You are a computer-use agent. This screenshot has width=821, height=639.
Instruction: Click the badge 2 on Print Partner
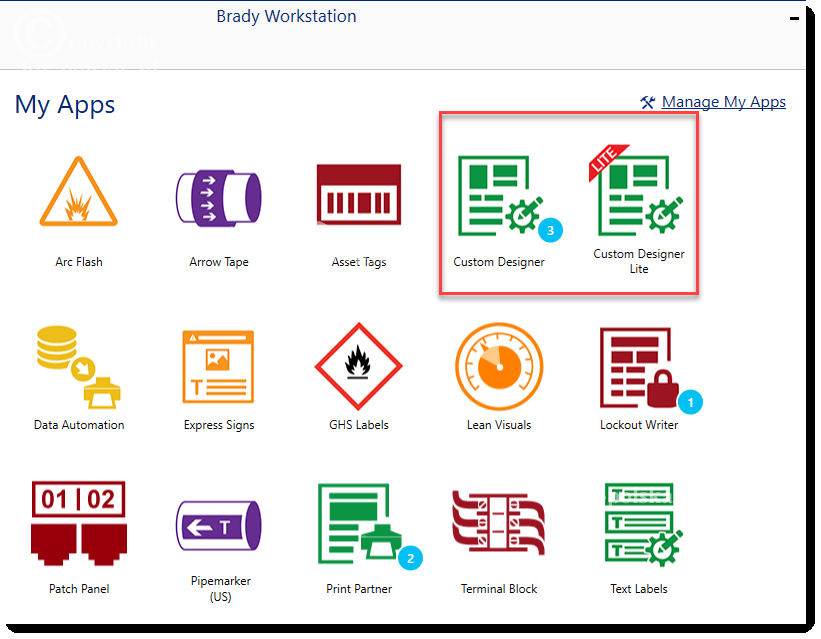coord(410,558)
